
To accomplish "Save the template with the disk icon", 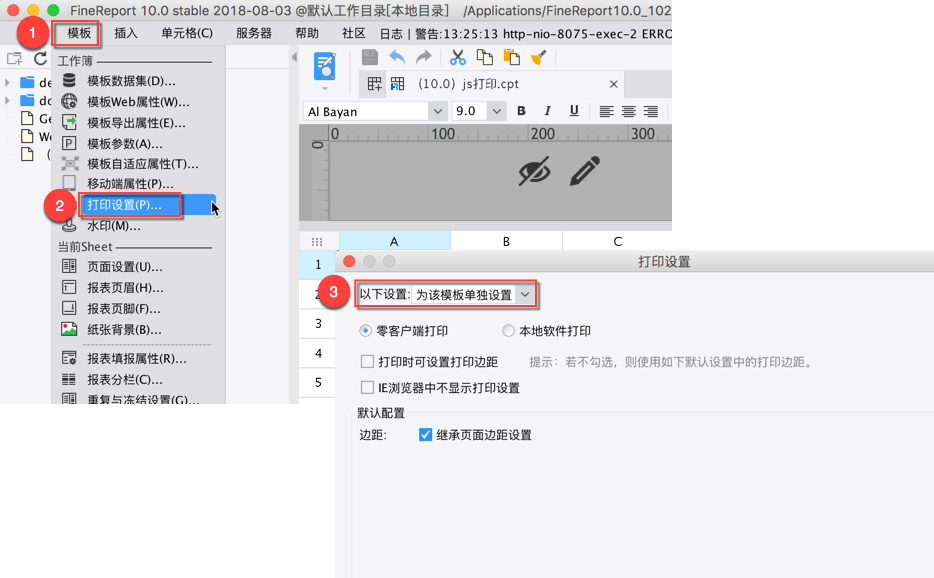I will point(370,57).
